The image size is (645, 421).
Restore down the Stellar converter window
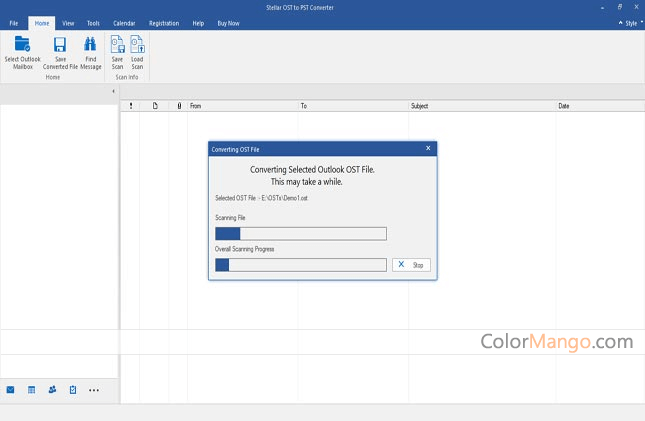[619, 7]
